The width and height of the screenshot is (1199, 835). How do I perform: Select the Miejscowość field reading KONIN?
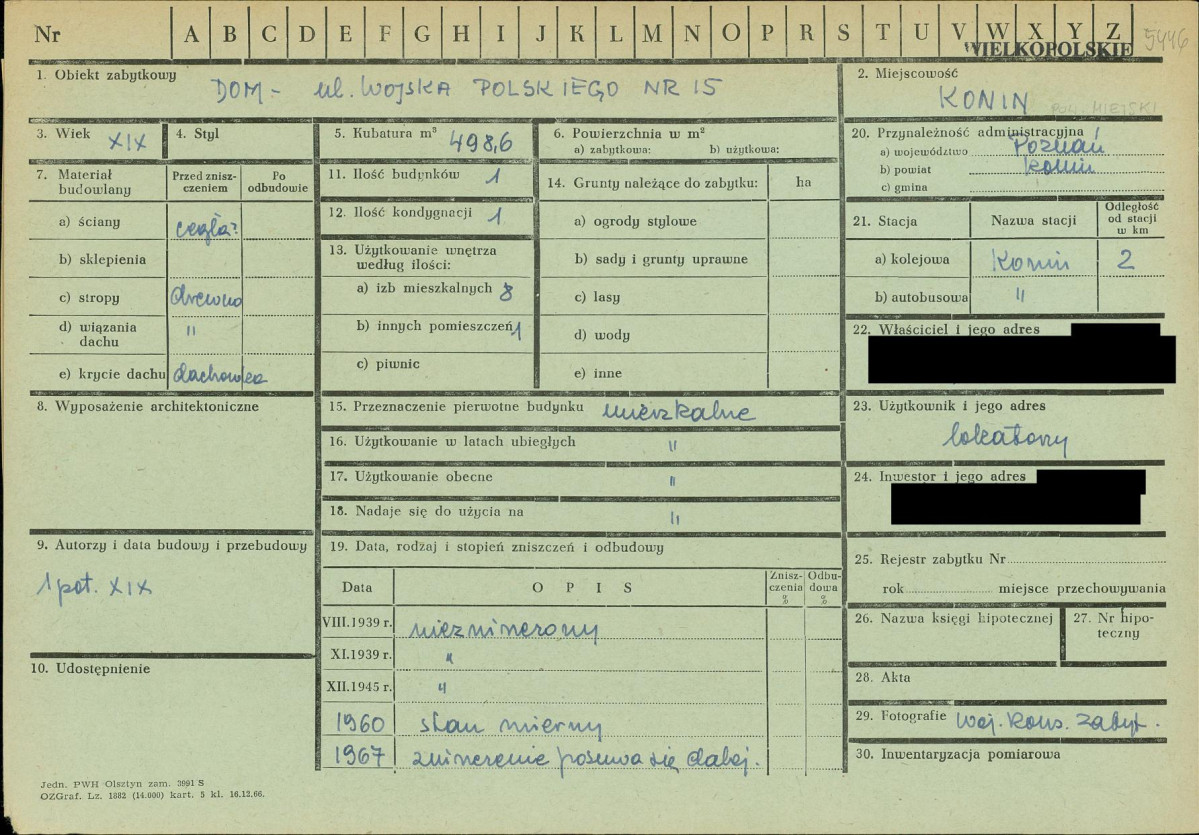(x=1003, y=91)
